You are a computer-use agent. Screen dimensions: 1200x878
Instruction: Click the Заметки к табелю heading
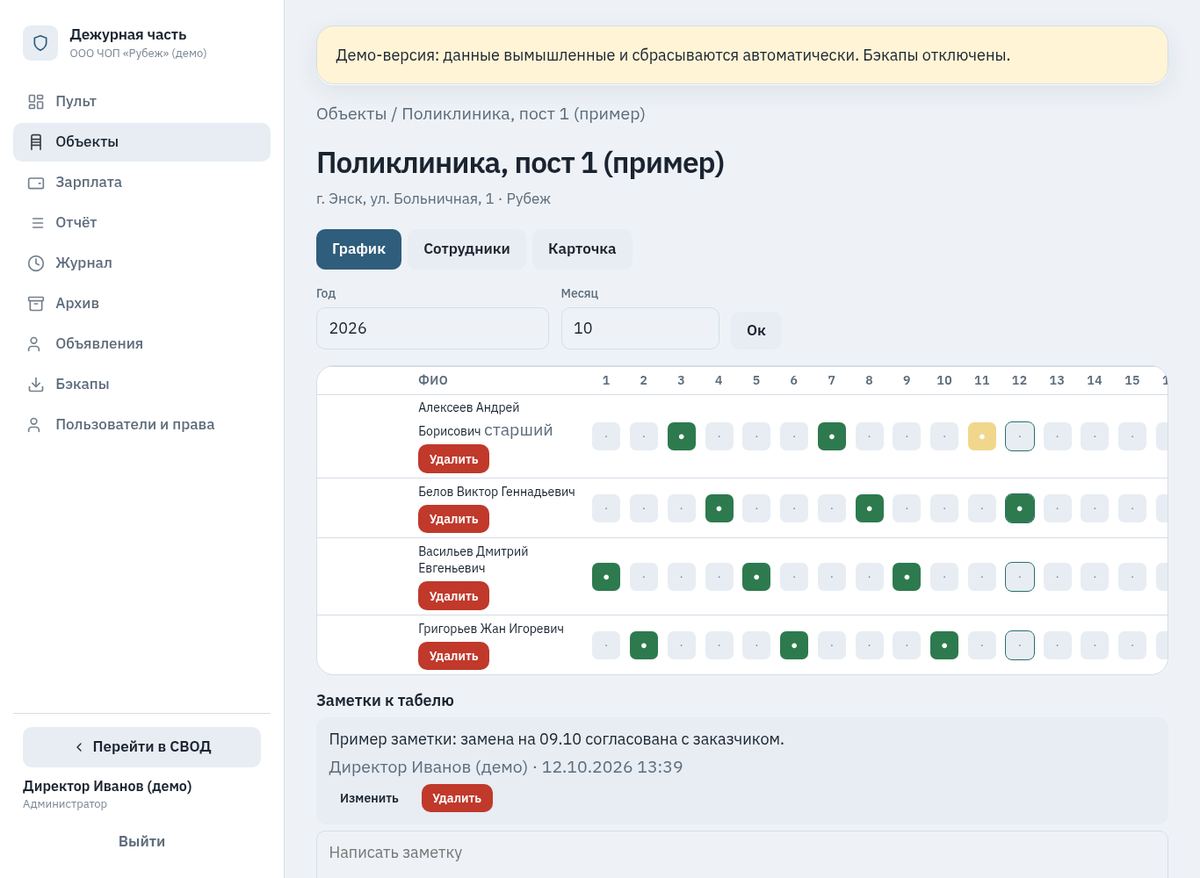pos(385,701)
